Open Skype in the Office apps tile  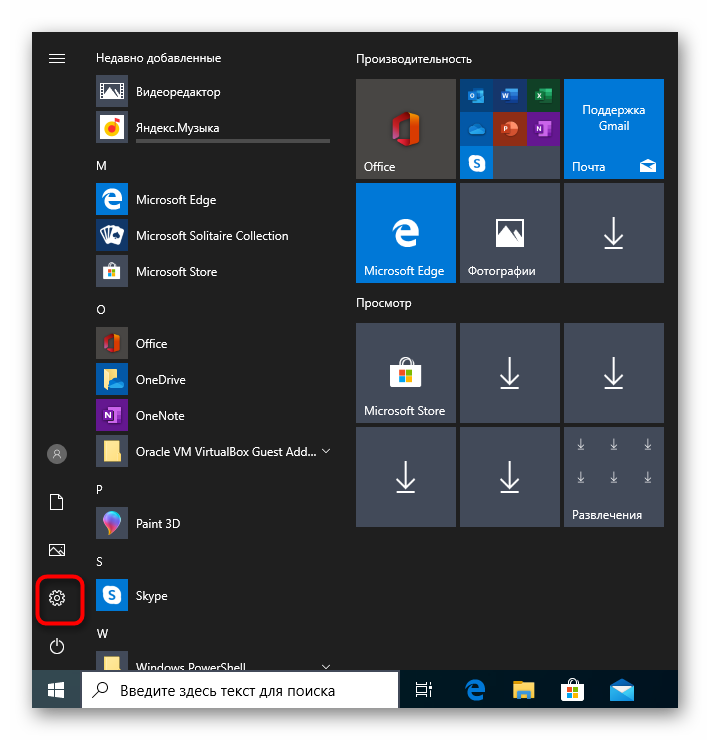(476, 162)
